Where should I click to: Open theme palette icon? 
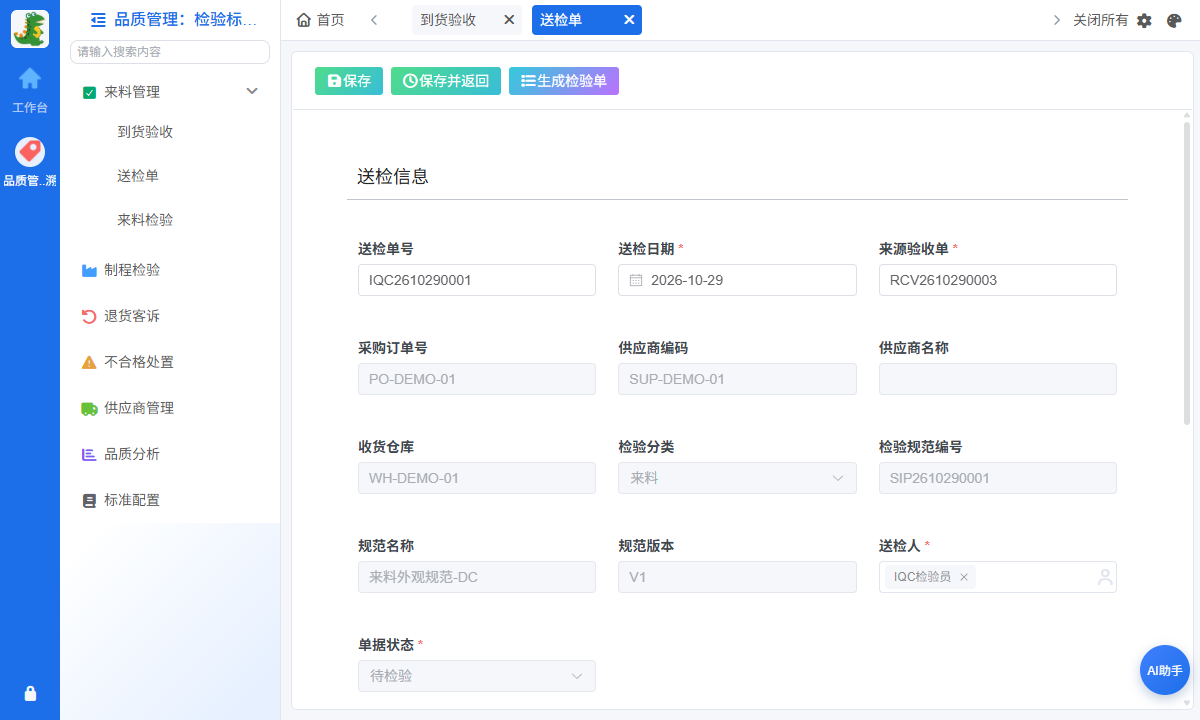click(1175, 20)
